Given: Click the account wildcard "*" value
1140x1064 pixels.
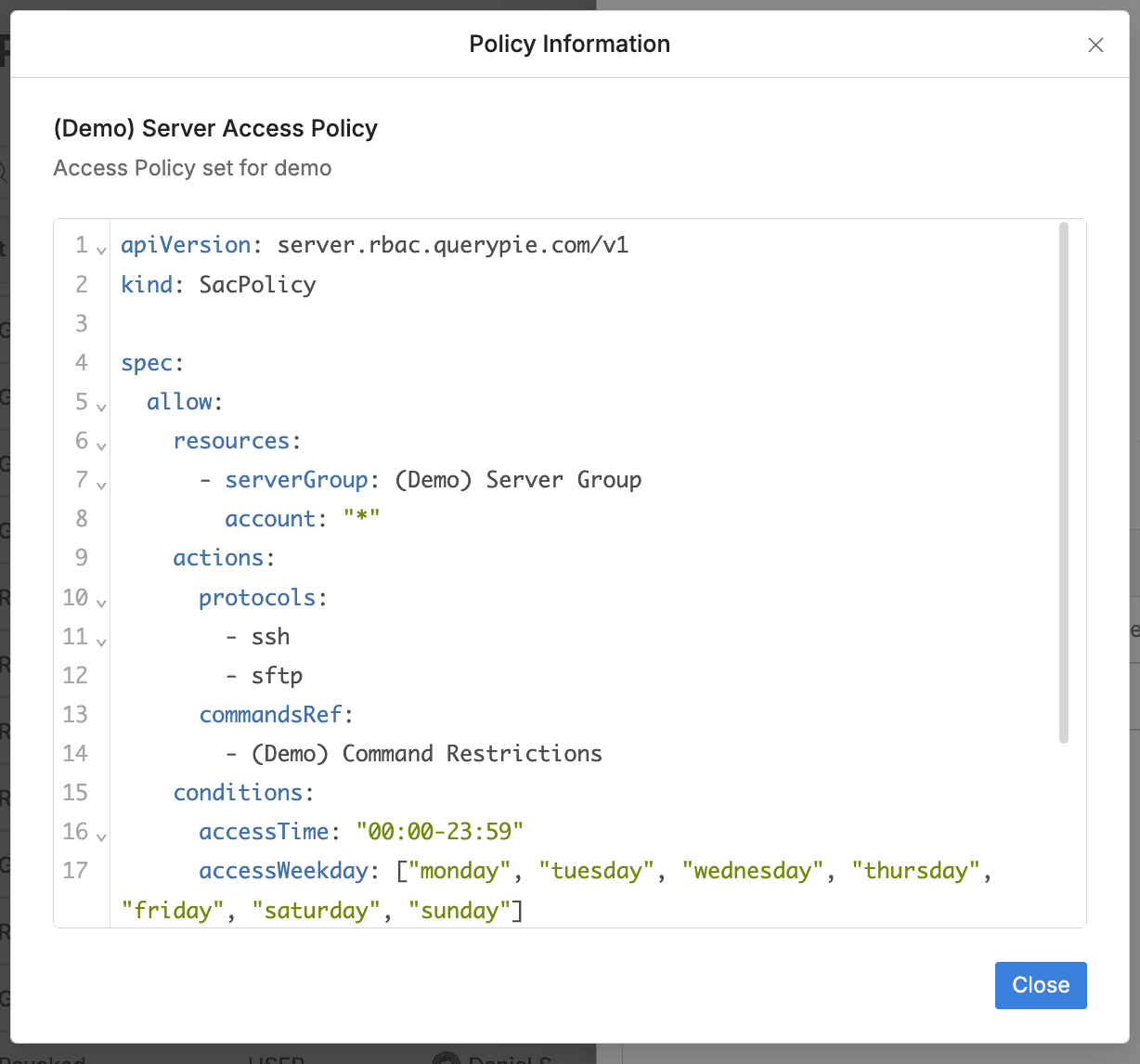Looking at the screenshot, I should click(x=361, y=519).
